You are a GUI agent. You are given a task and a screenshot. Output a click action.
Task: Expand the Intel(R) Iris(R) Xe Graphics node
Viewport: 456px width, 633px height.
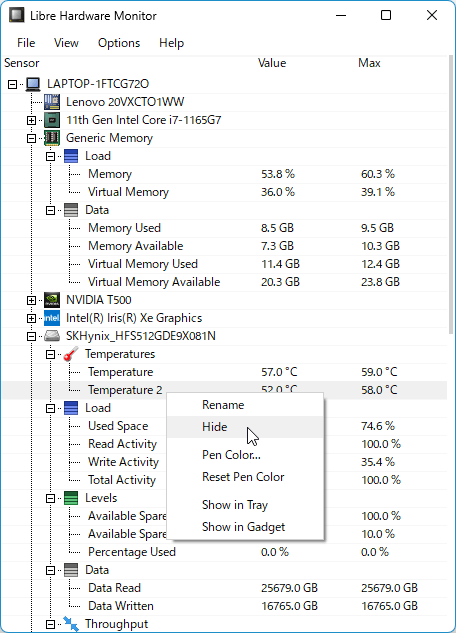pyautogui.click(x=31, y=319)
